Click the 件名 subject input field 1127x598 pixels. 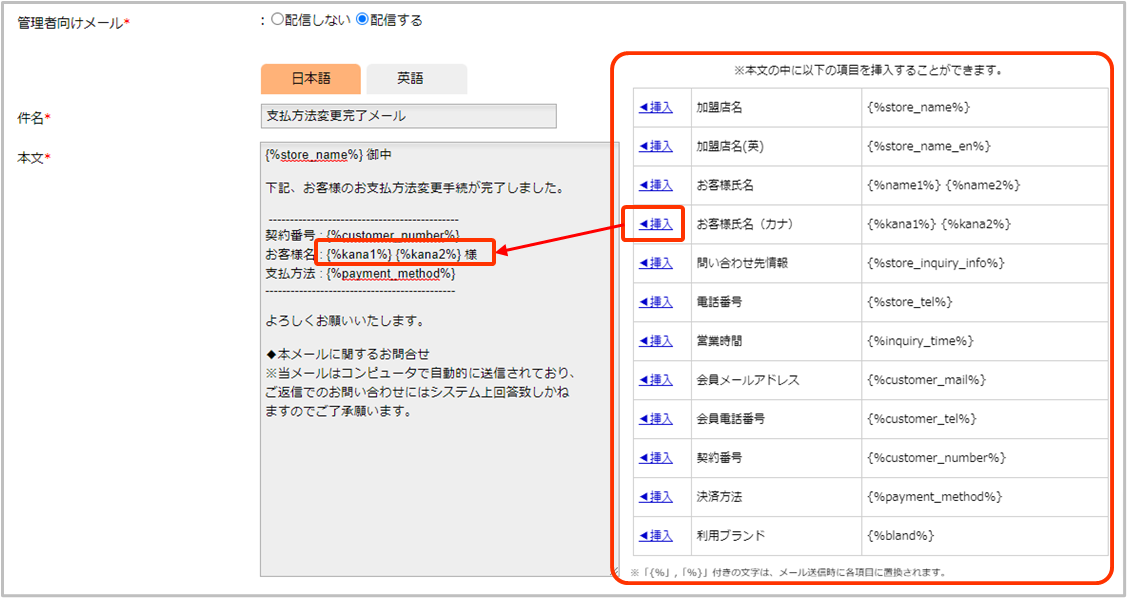(408, 116)
